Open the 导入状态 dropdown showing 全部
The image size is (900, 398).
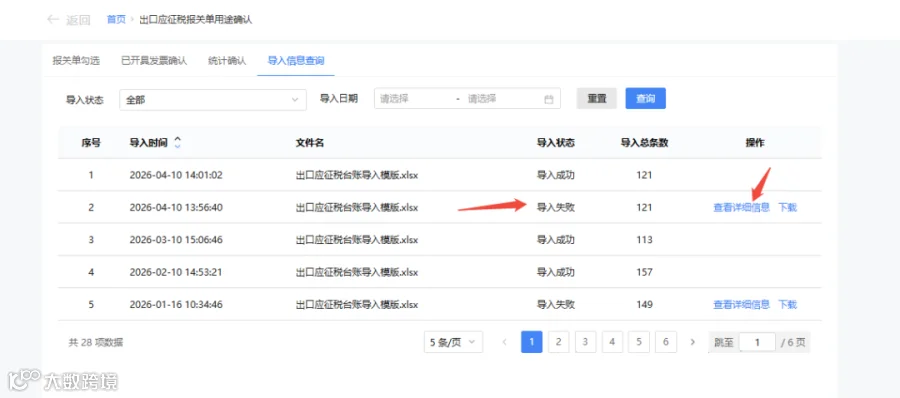click(x=212, y=99)
